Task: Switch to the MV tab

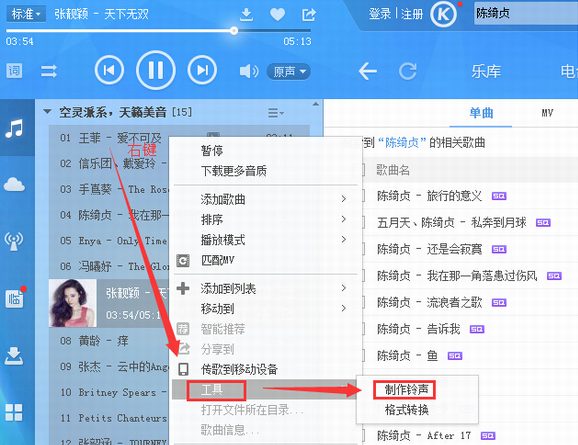Action: [x=547, y=113]
